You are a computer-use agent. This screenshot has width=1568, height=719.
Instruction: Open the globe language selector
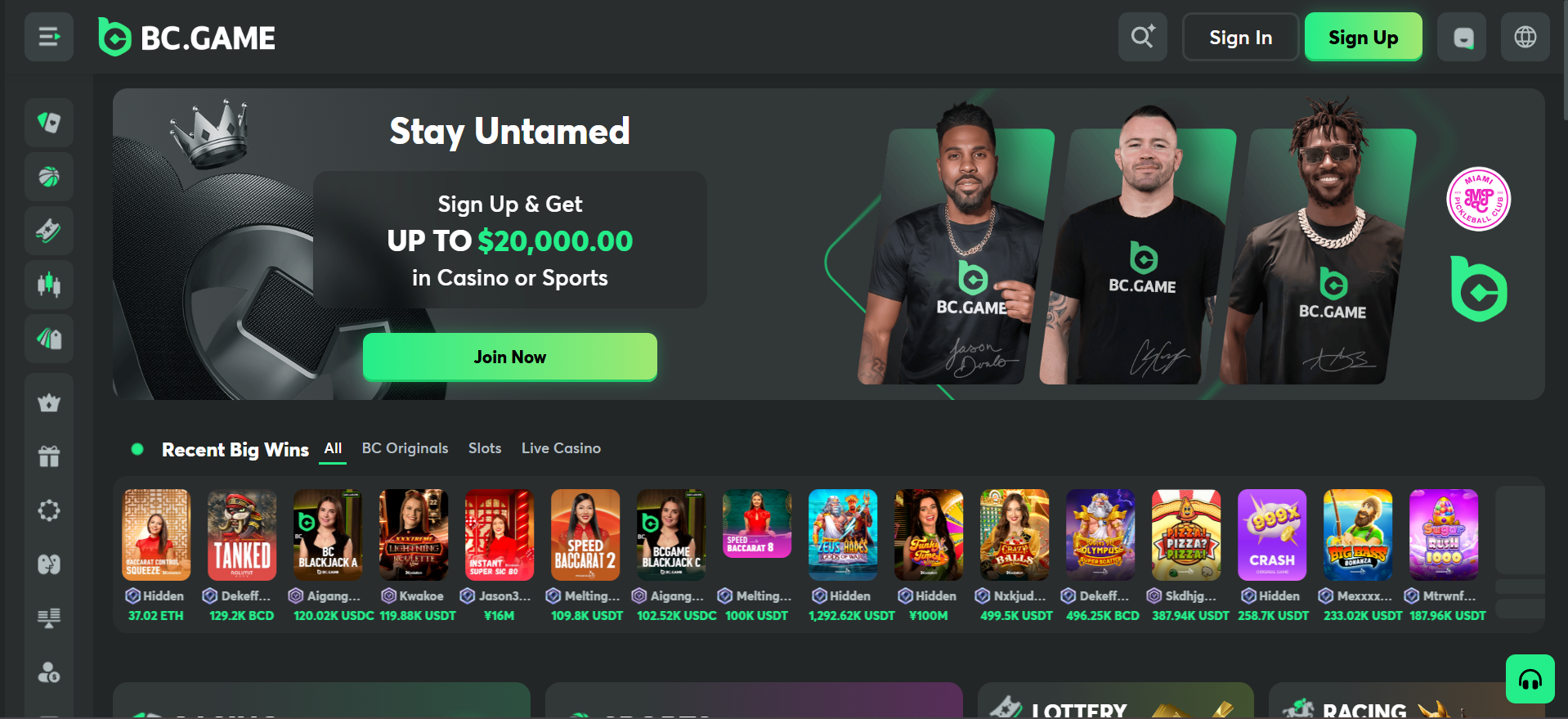(1525, 37)
